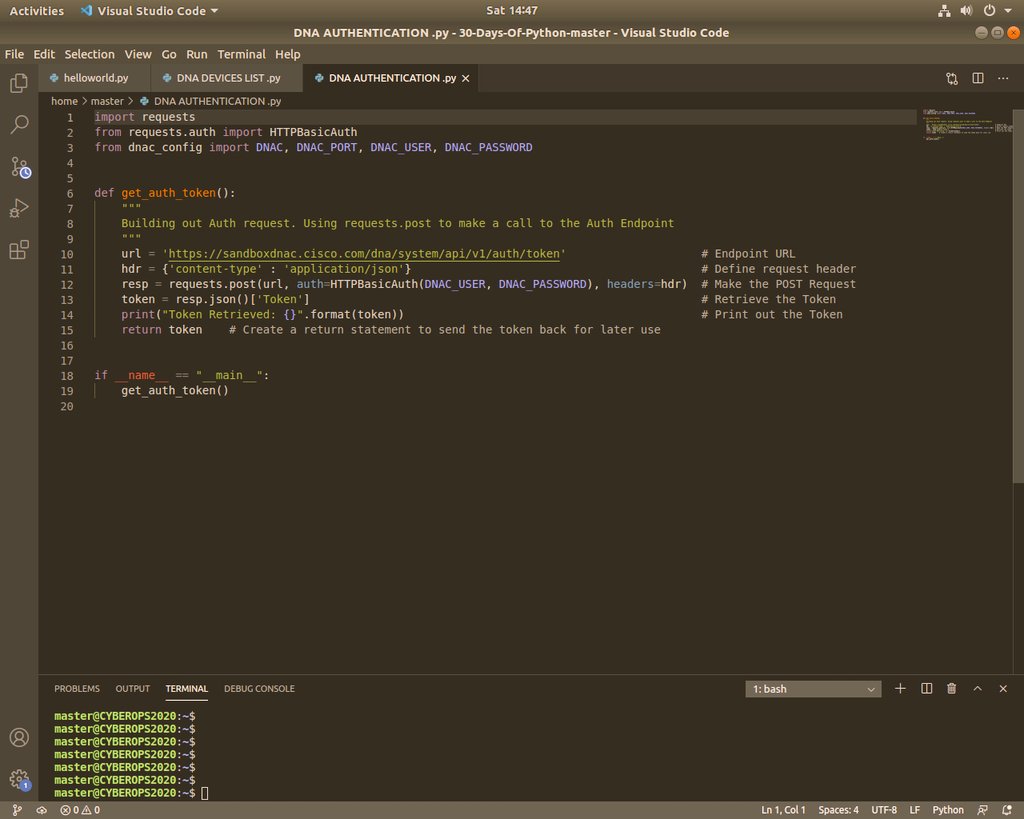
Task: Kill terminal with trash icon
Action: (x=952, y=688)
